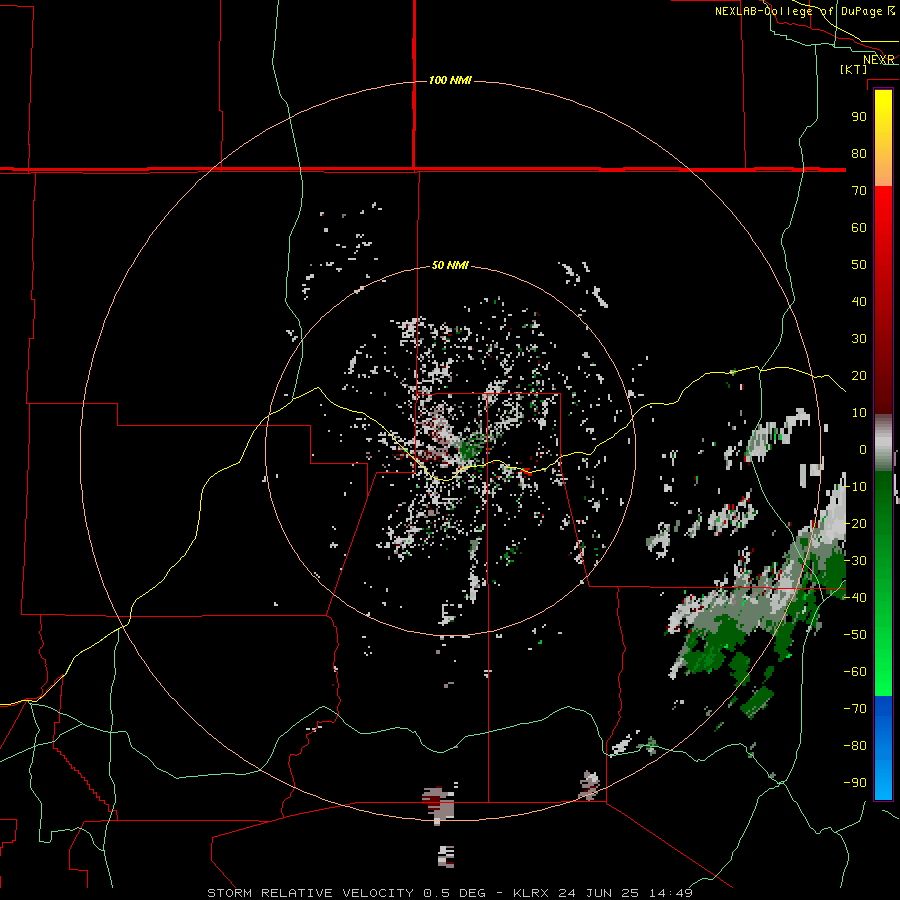Click the -40 value on the velocity scale

tap(855, 598)
